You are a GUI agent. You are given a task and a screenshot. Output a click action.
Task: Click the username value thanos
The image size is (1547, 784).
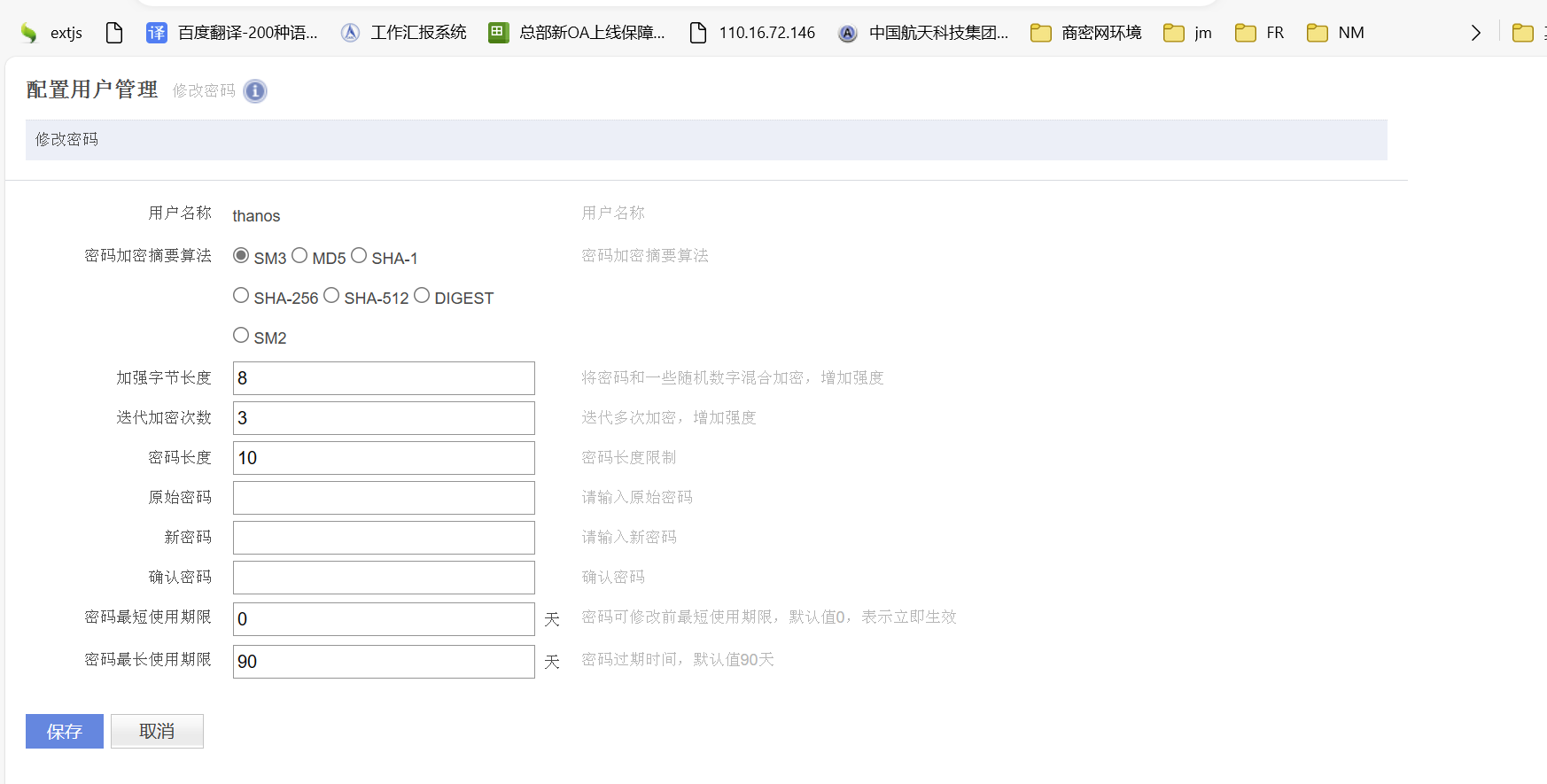tap(256, 216)
